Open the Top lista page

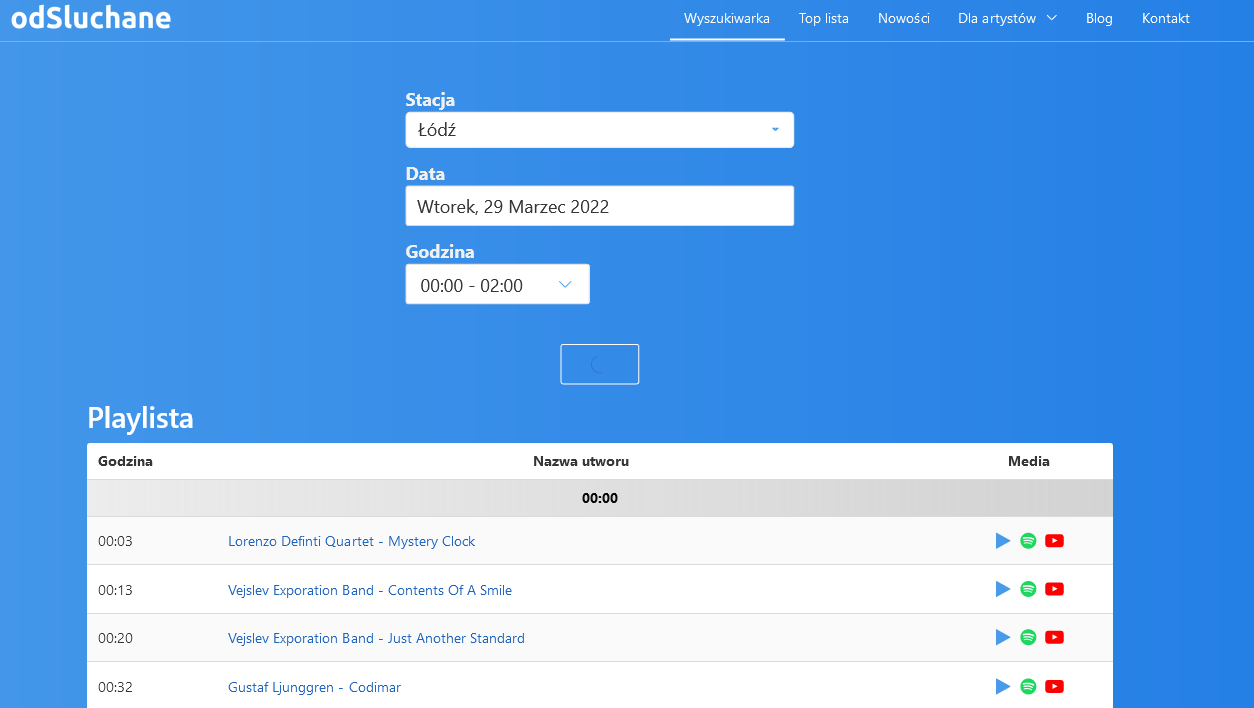(x=824, y=18)
